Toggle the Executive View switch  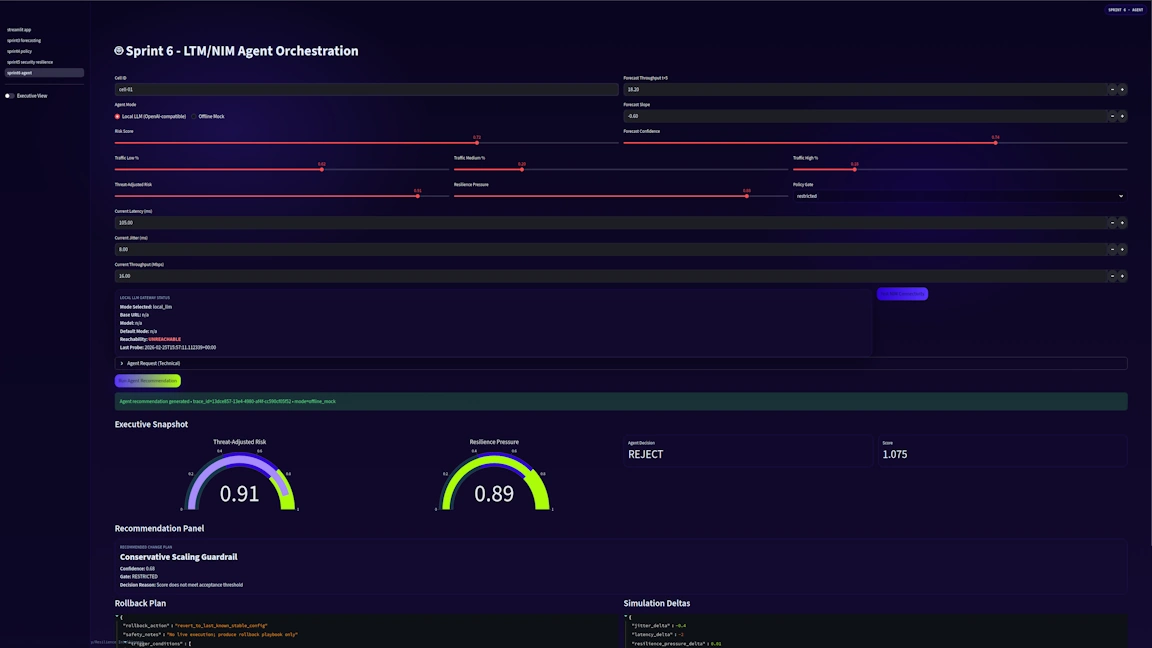10,96
